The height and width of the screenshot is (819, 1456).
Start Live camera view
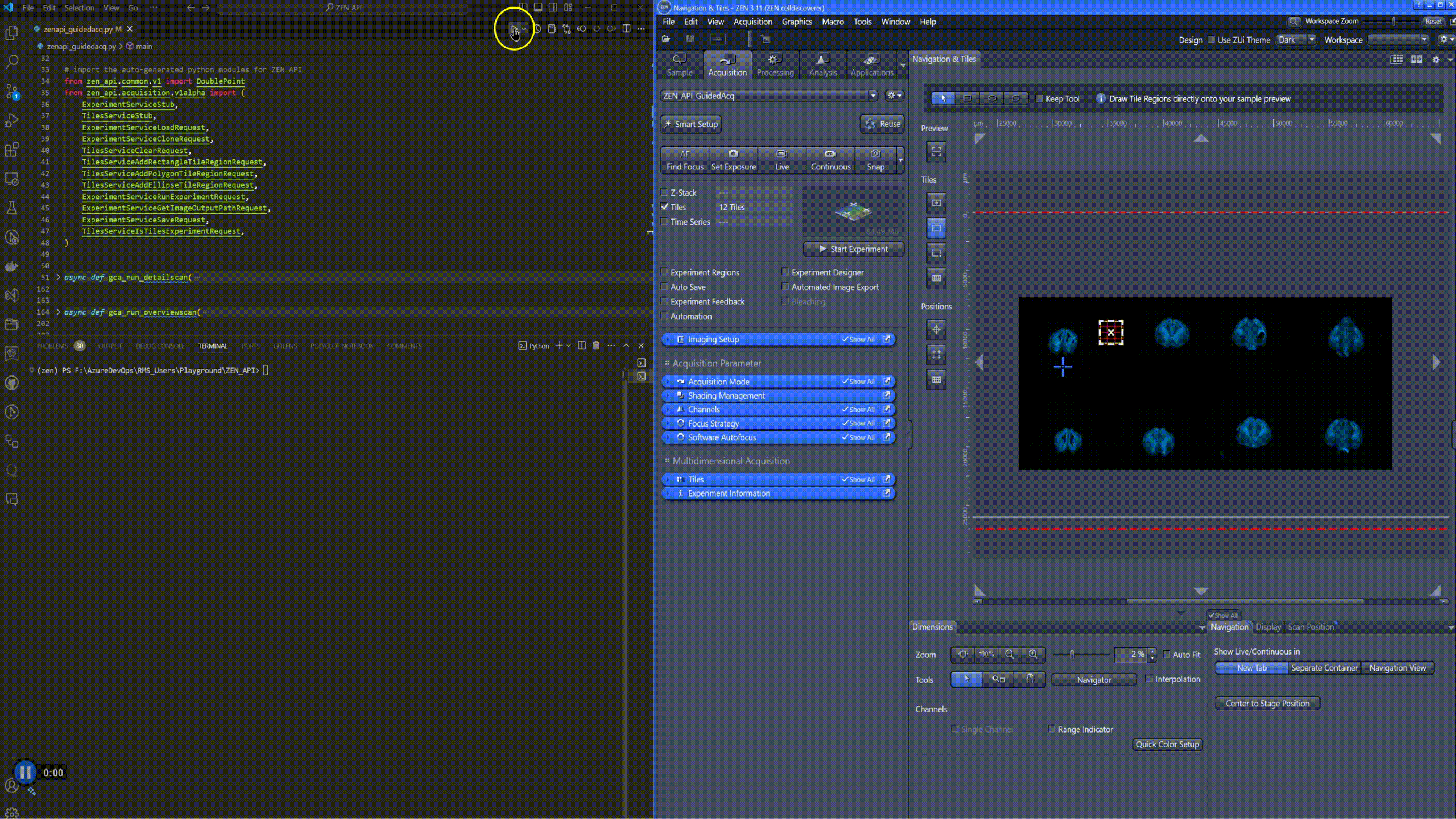(782, 159)
